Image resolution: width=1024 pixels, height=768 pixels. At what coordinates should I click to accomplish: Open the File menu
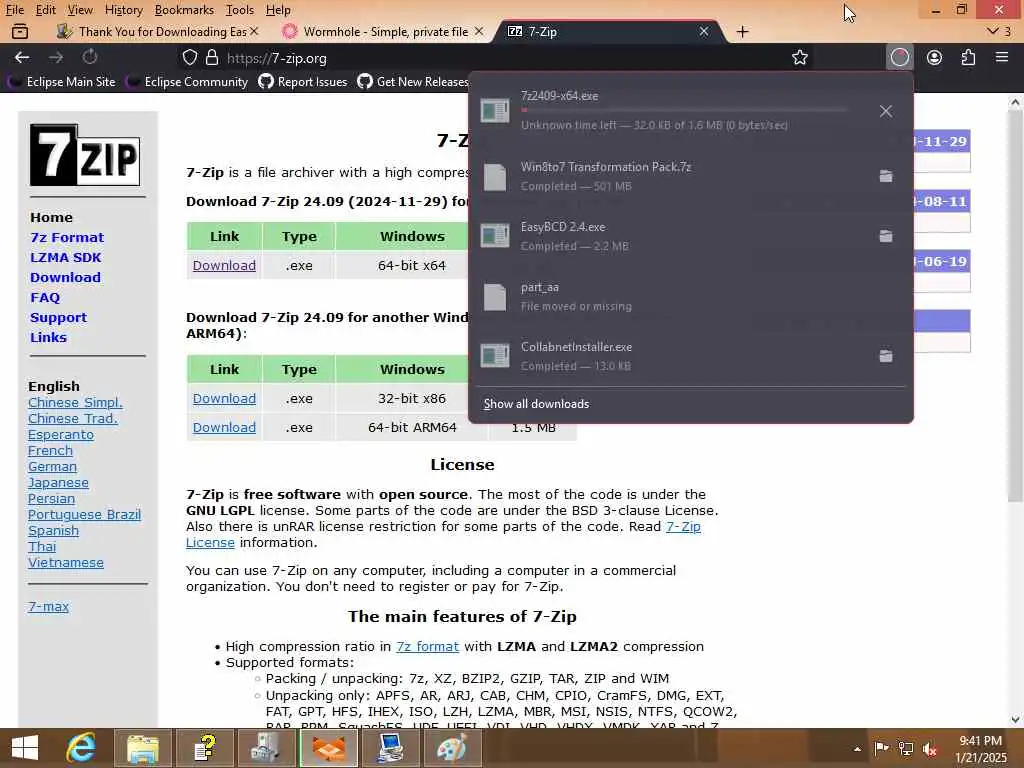click(x=14, y=10)
